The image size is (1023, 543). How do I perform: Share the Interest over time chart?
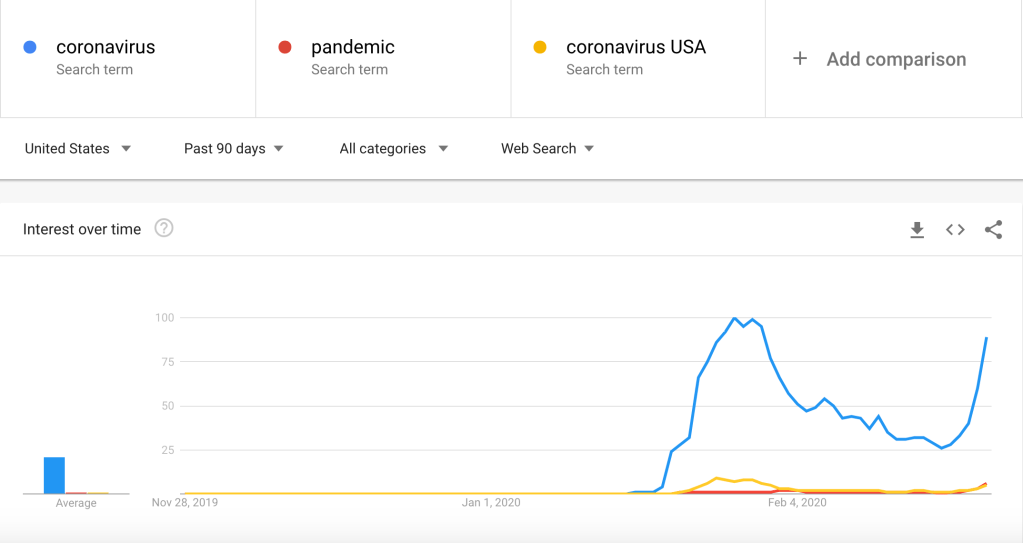click(x=993, y=230)
